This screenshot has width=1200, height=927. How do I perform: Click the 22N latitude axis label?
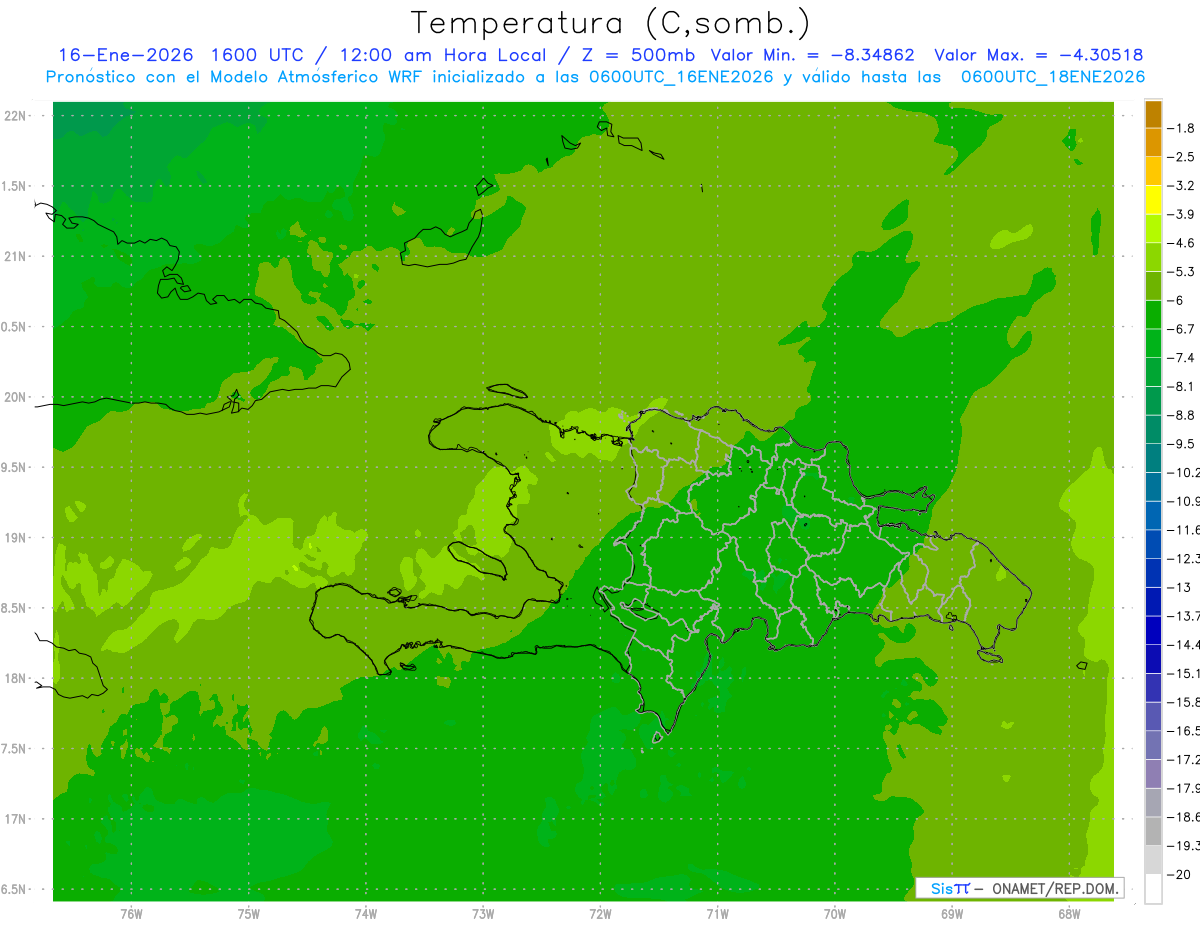click(16, 116)
